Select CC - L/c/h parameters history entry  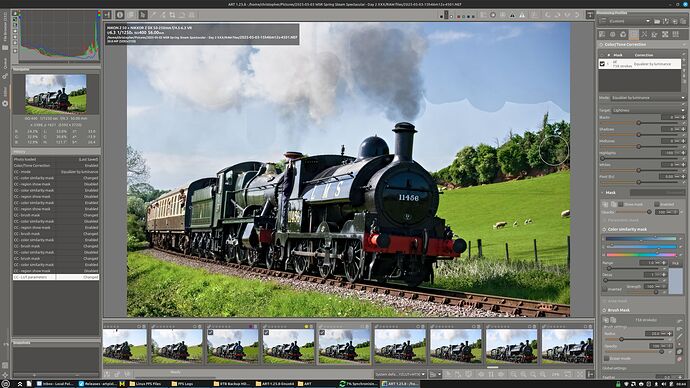[x=56, y=277]
